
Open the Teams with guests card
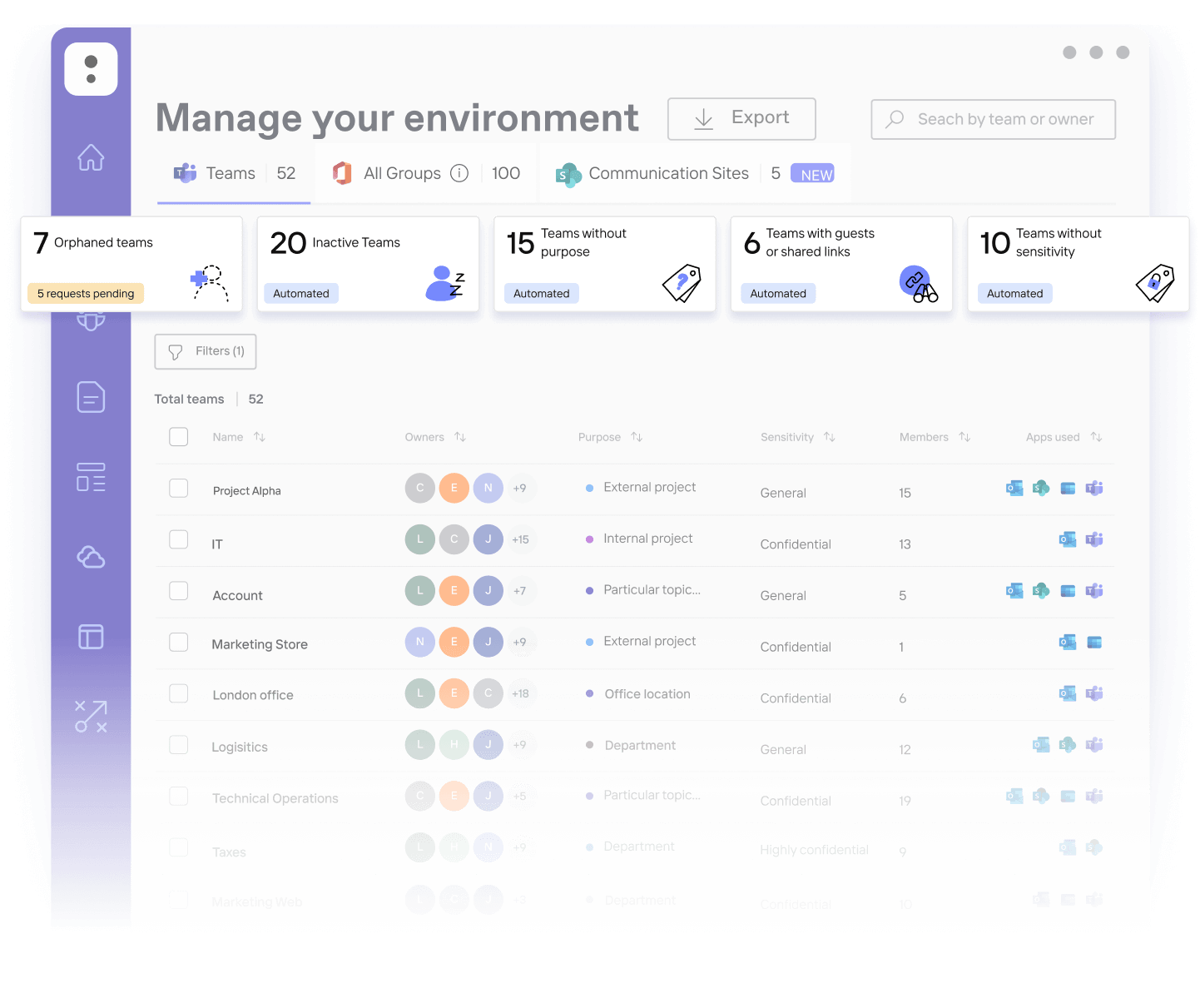click(841, 264)
